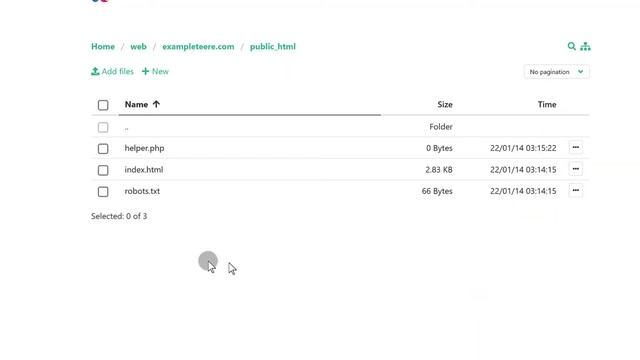This screenshot has width=640, height=360.
Task: Open the web breadcrumb folder
Action: tap(138, 47)
